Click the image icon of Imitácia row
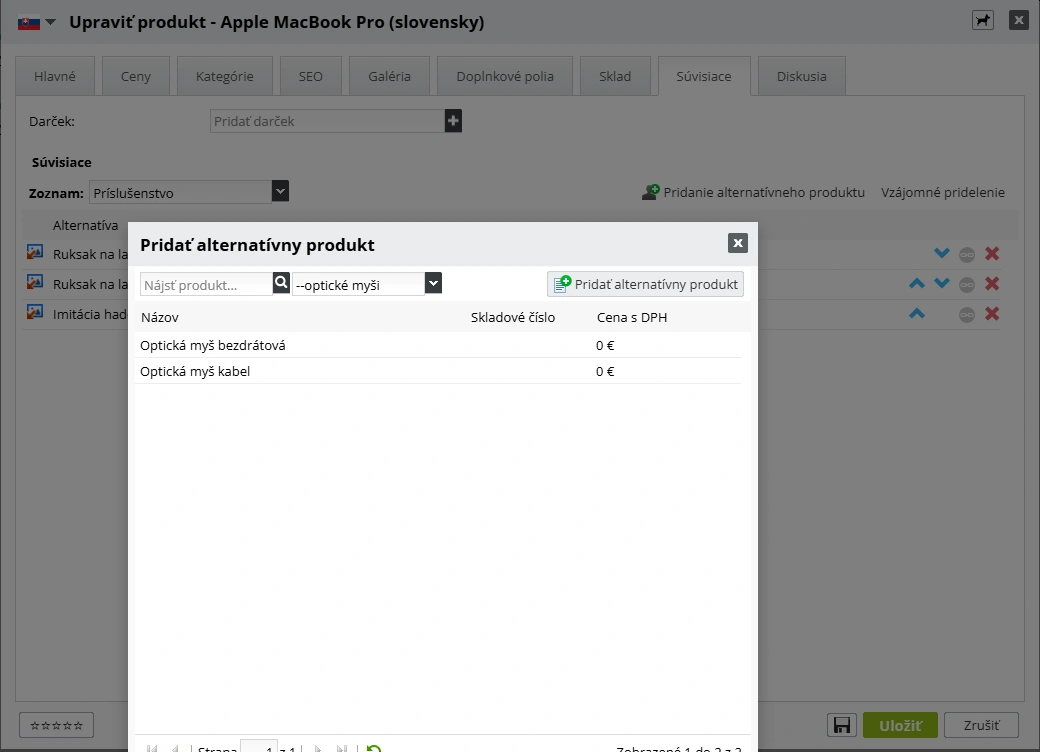Screen dimensions: 1040x752 coord(34,312)
